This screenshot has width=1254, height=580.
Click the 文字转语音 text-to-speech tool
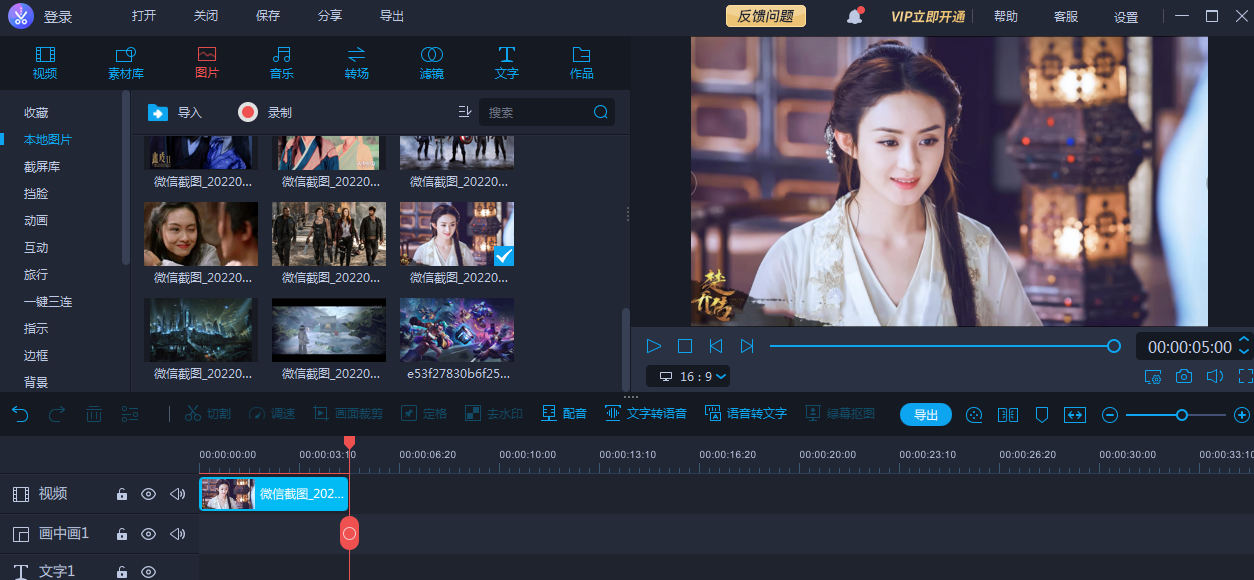[646, 413]
